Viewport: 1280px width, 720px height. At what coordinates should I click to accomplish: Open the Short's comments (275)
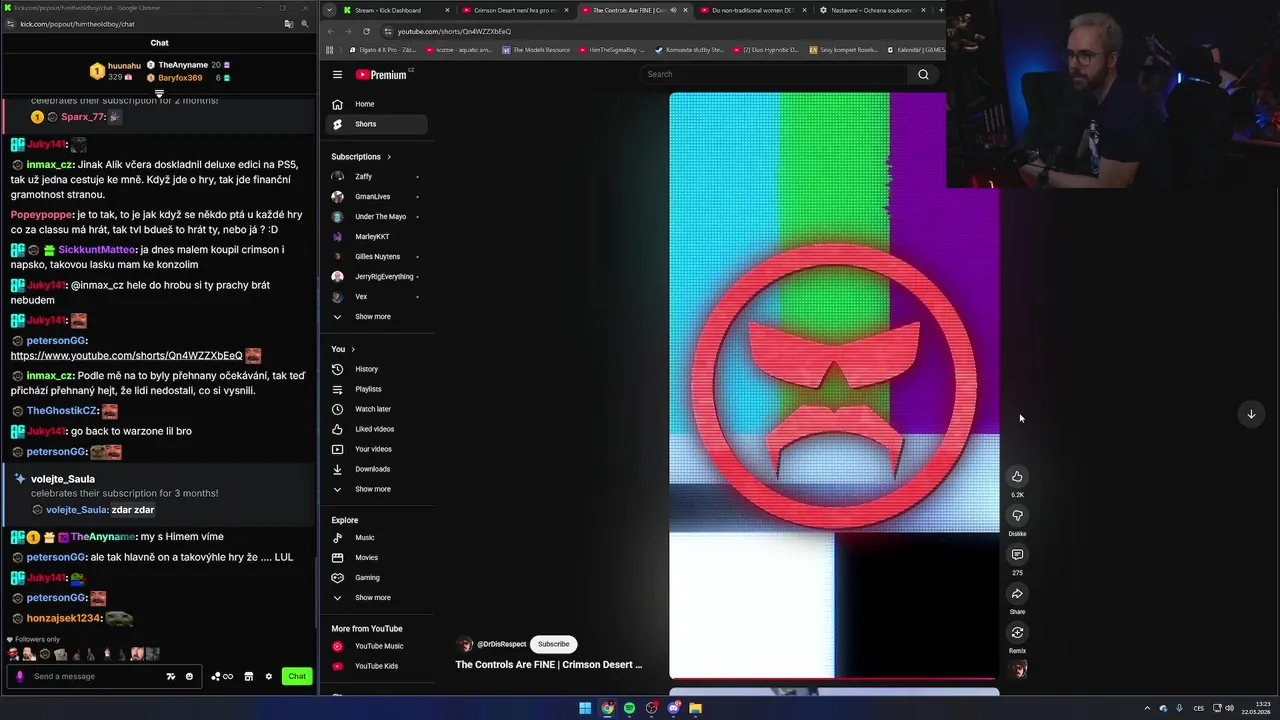click(1017, 554)
